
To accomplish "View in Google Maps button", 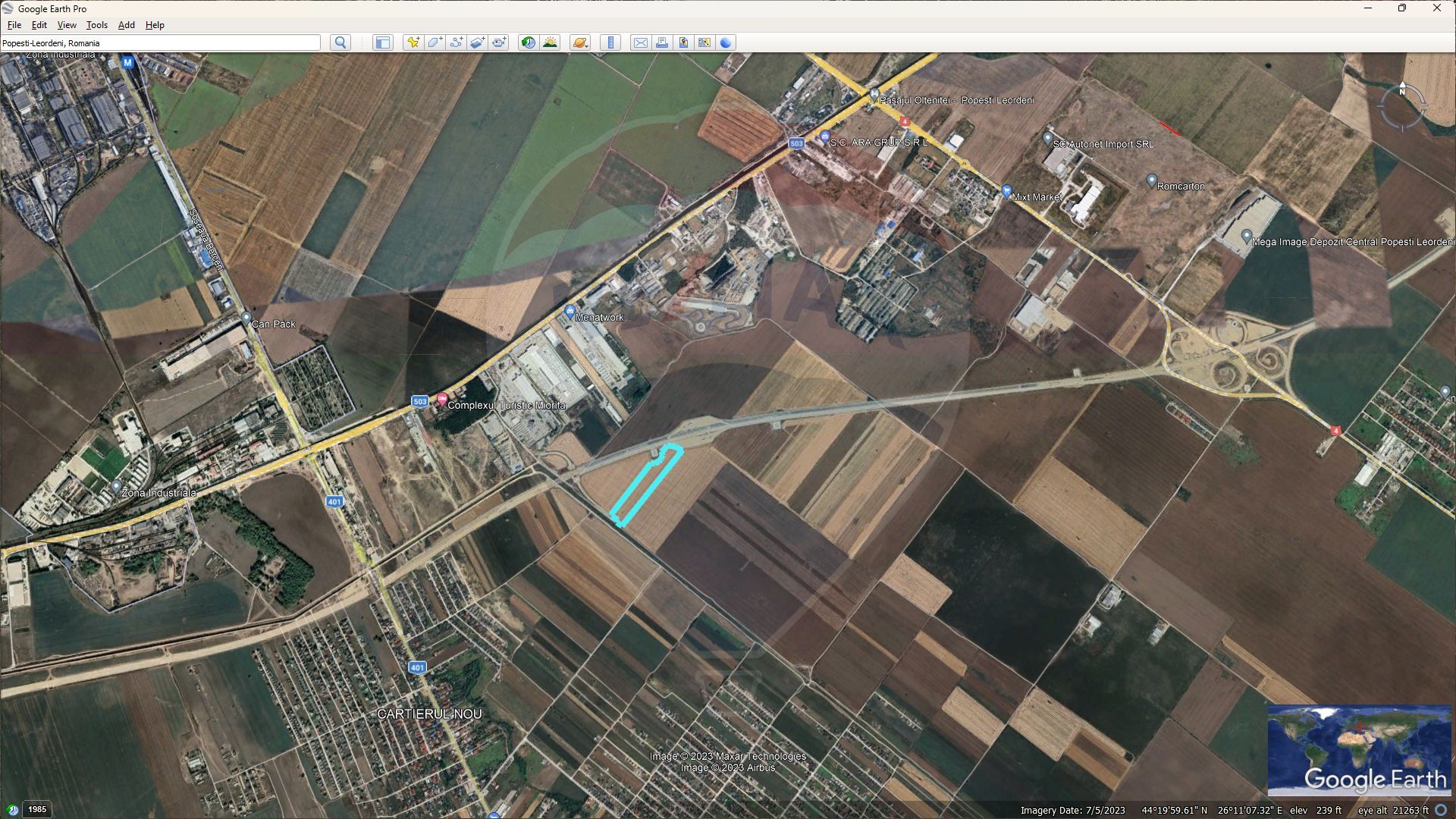I will 704,42.
